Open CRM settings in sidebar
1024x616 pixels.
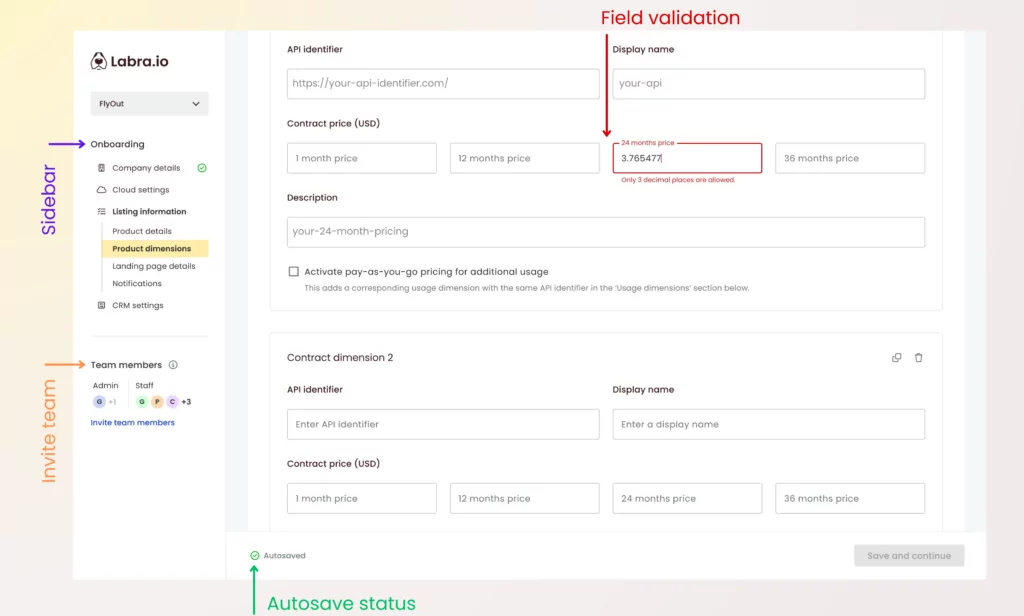click(x=138, y=305)
